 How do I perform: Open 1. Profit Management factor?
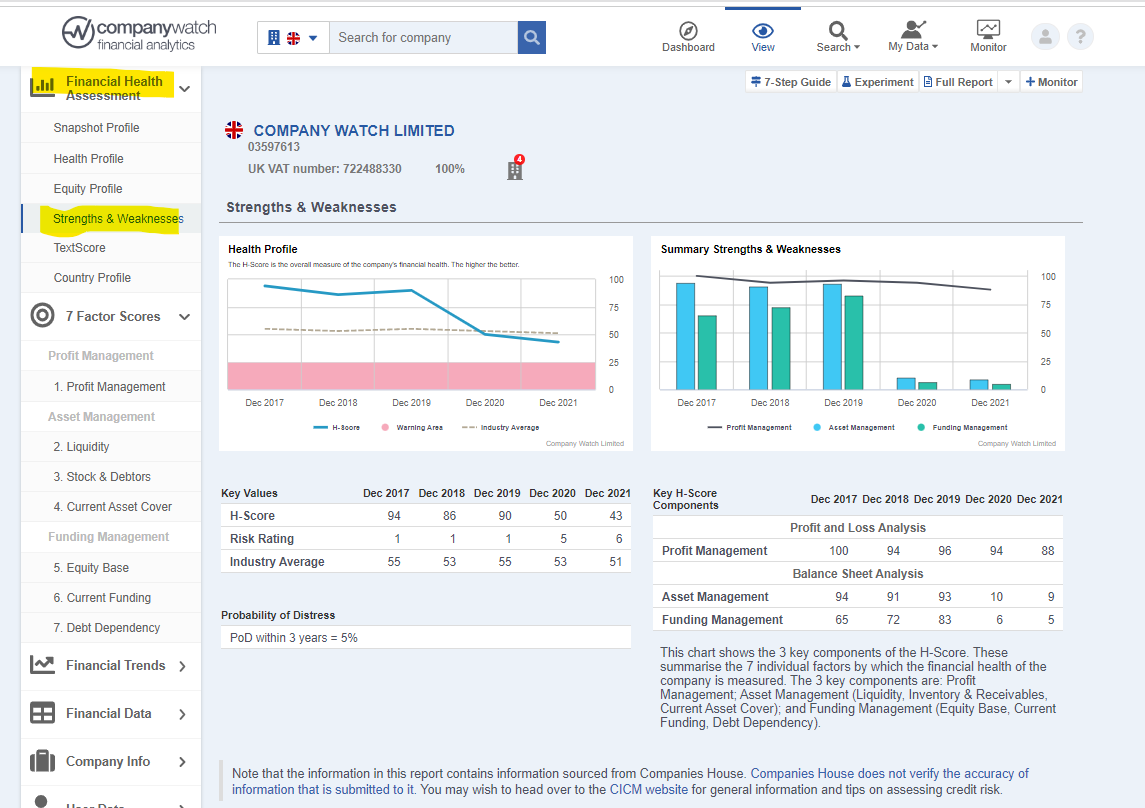(109, 386)
